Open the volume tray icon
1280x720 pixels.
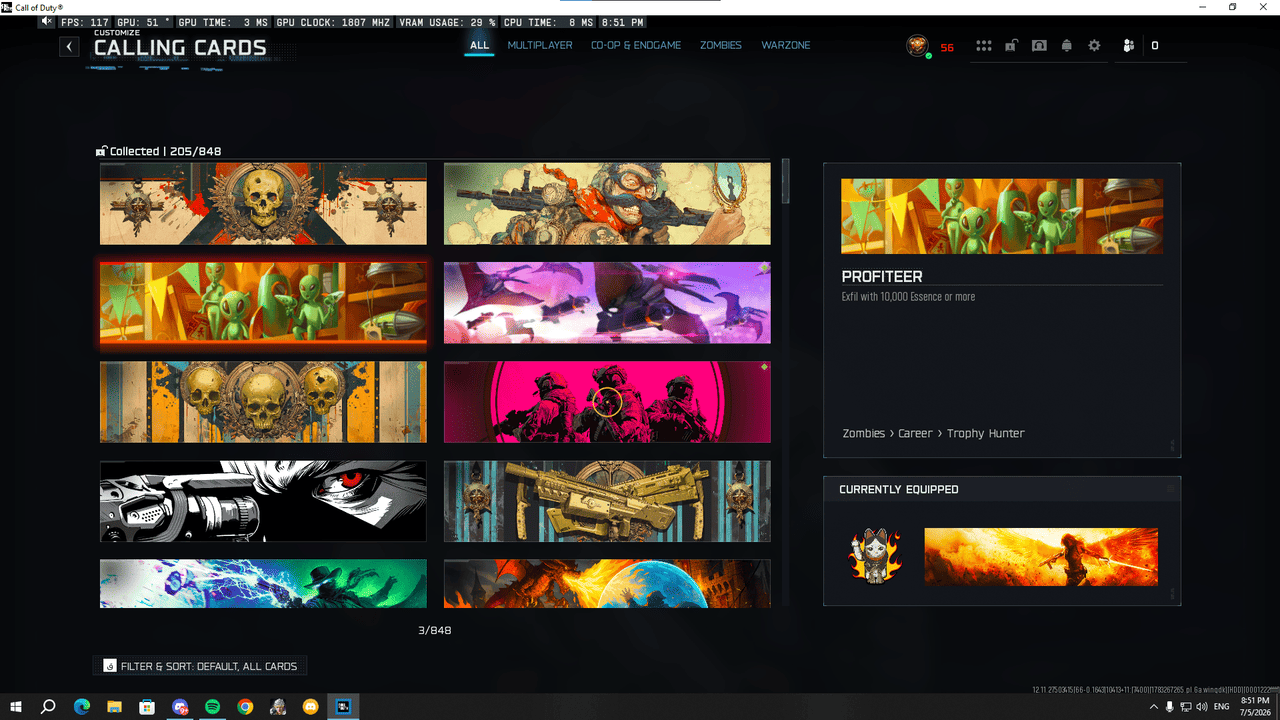click(1202, 707)
